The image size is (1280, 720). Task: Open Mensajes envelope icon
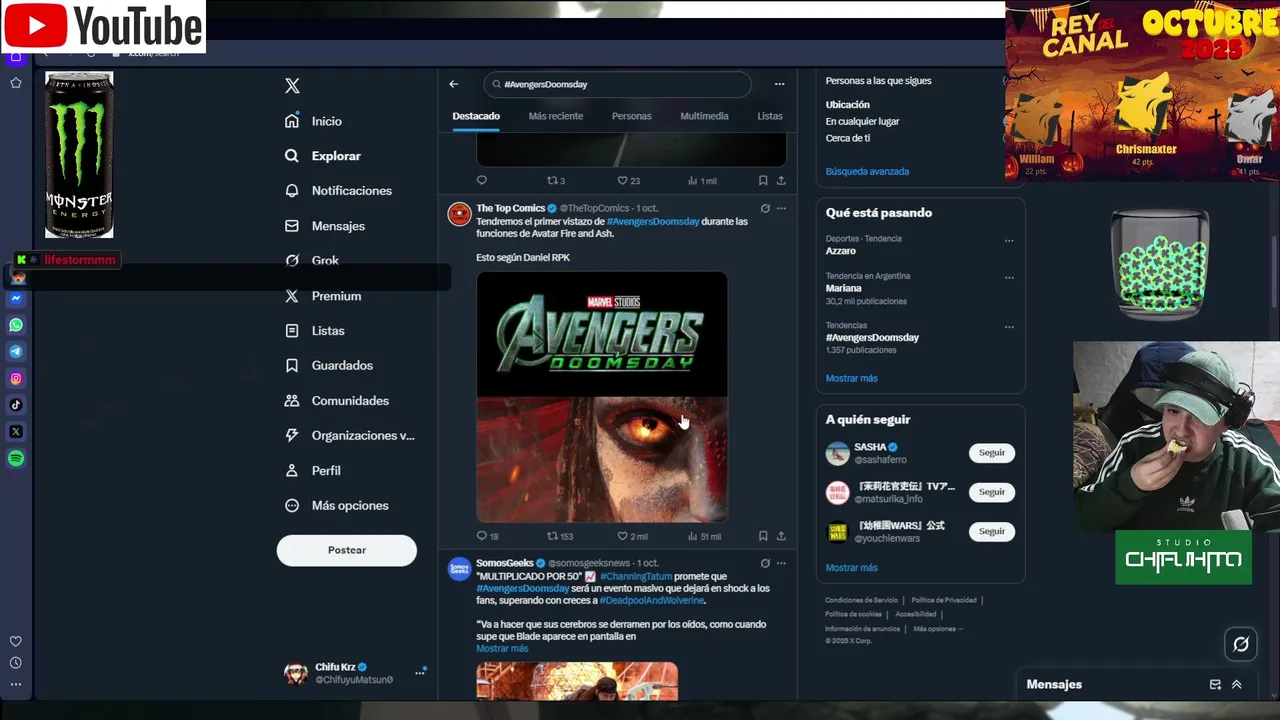(292, 226)
